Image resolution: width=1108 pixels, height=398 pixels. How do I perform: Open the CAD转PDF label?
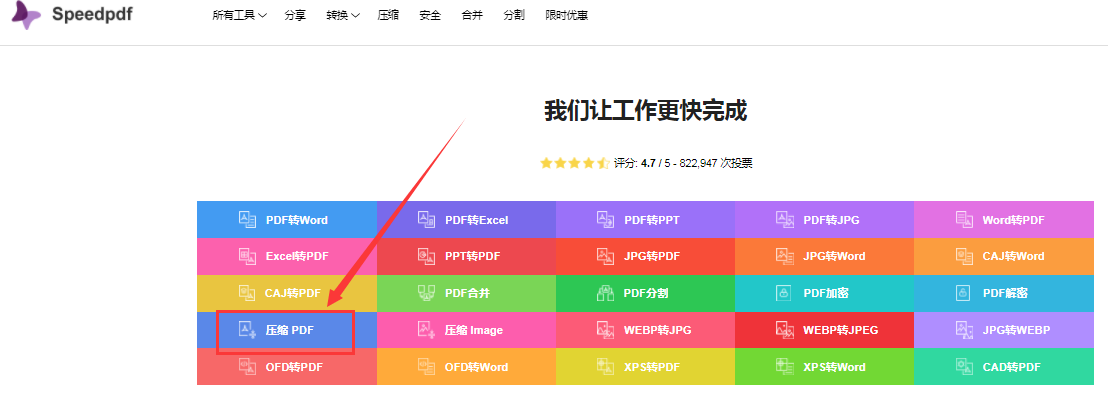(1011, 367)
